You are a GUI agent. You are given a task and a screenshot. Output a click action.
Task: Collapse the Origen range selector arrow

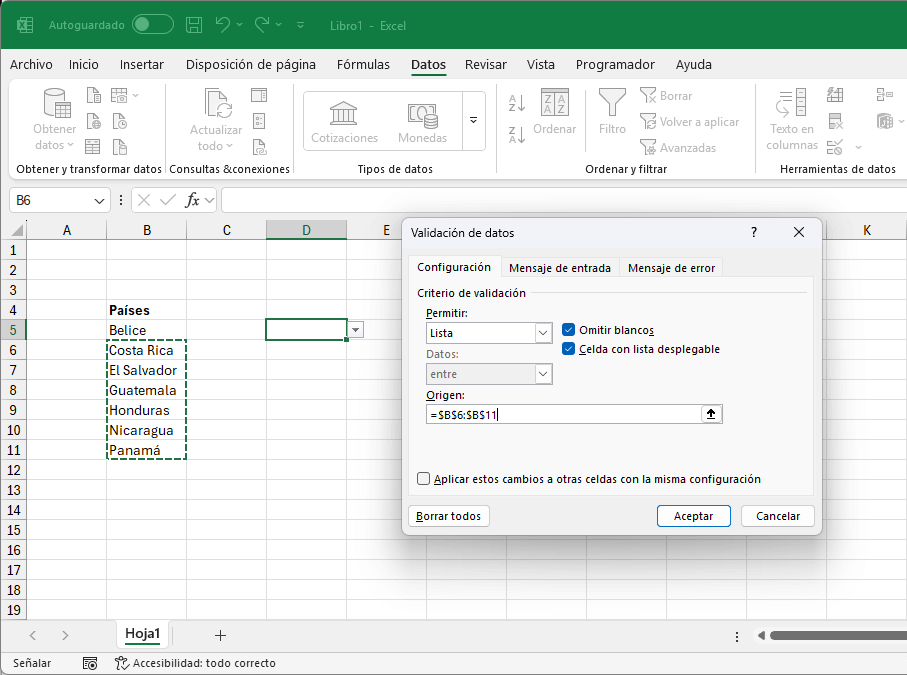pos(711,414)
